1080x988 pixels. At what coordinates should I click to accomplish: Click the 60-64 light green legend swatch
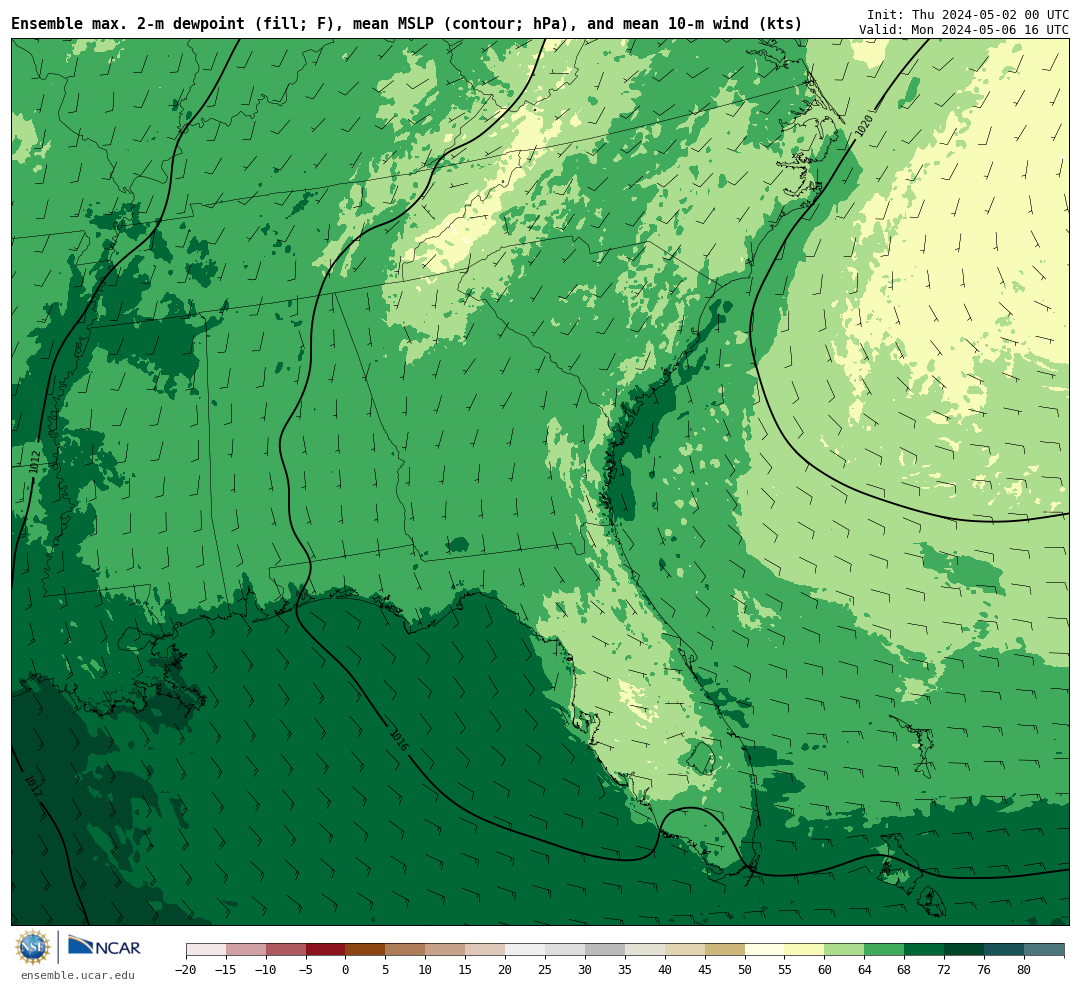[x=844, y=950]
